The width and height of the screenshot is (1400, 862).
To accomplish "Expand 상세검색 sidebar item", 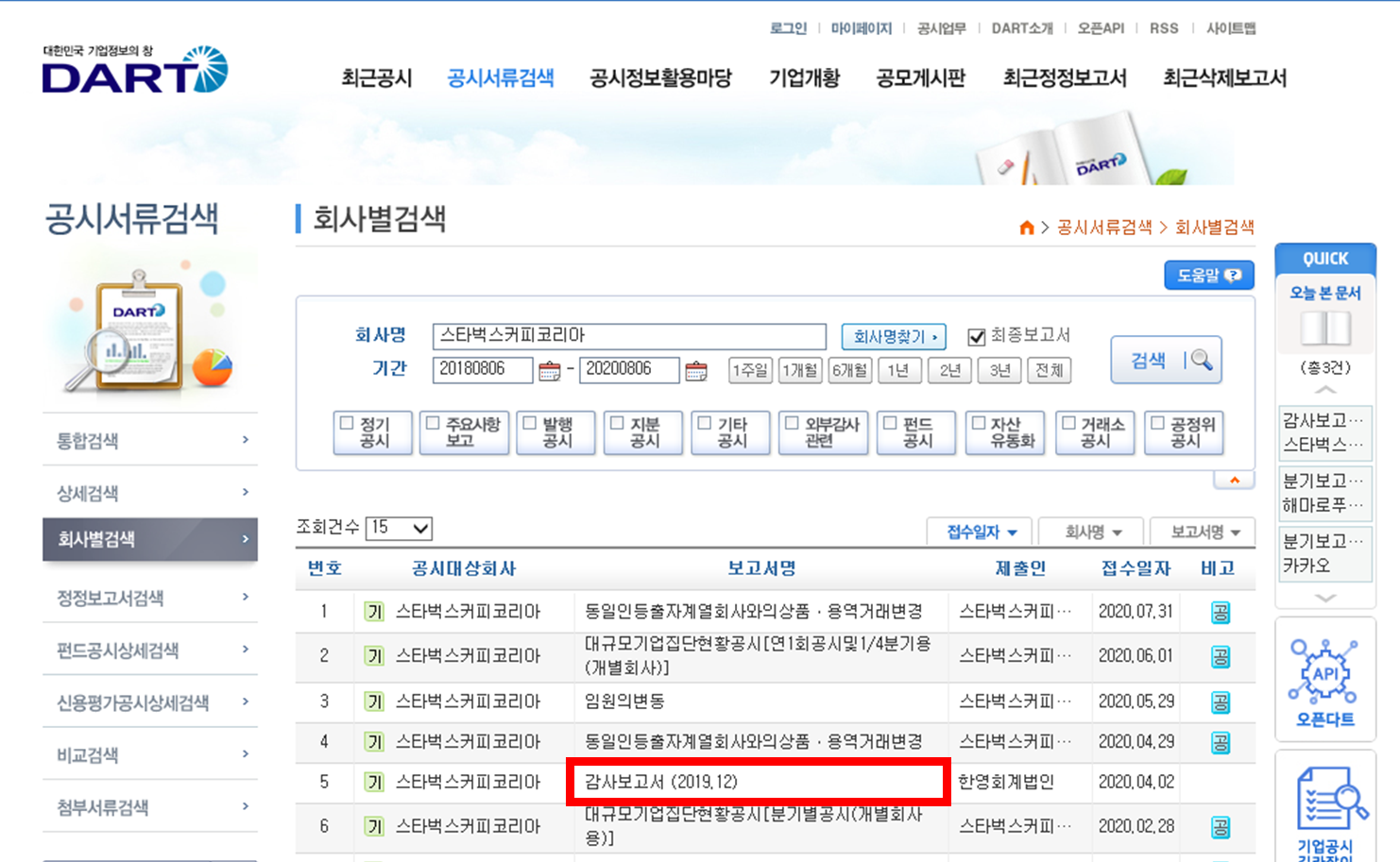I will (x=150, y=492).
